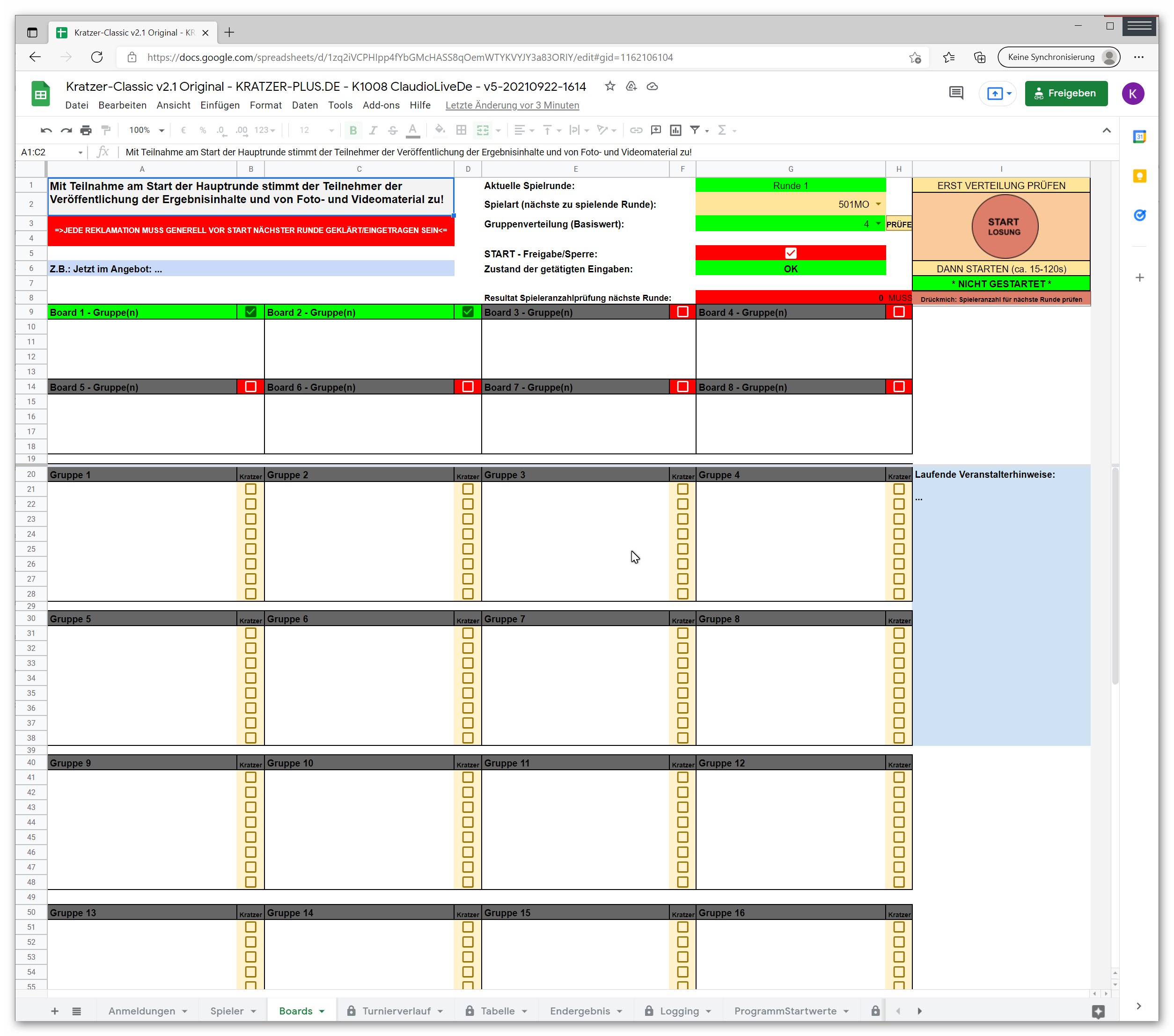
Task: Expand the Gruppenverteilung value dropdown
Action: click(x=878, y=224)
